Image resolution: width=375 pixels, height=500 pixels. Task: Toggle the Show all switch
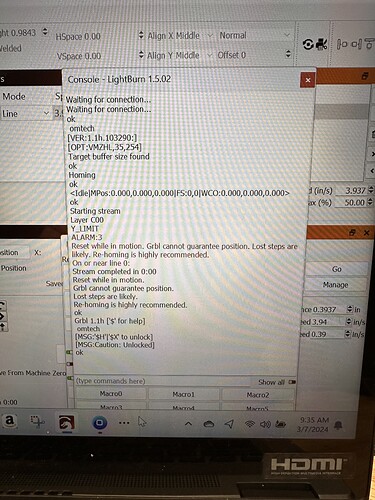(x=292, y=382)
